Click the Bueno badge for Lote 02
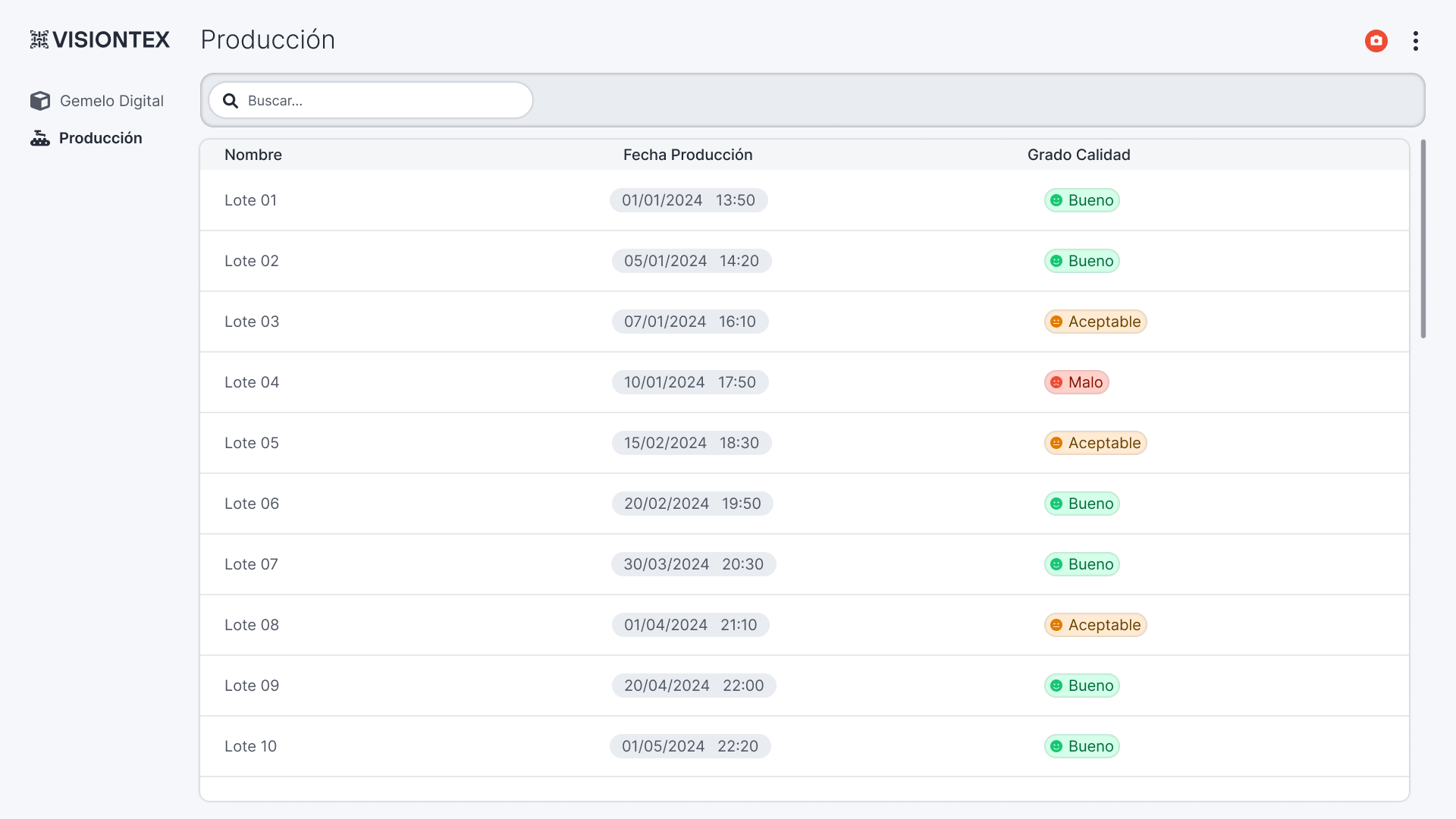 pos(1082,261)
